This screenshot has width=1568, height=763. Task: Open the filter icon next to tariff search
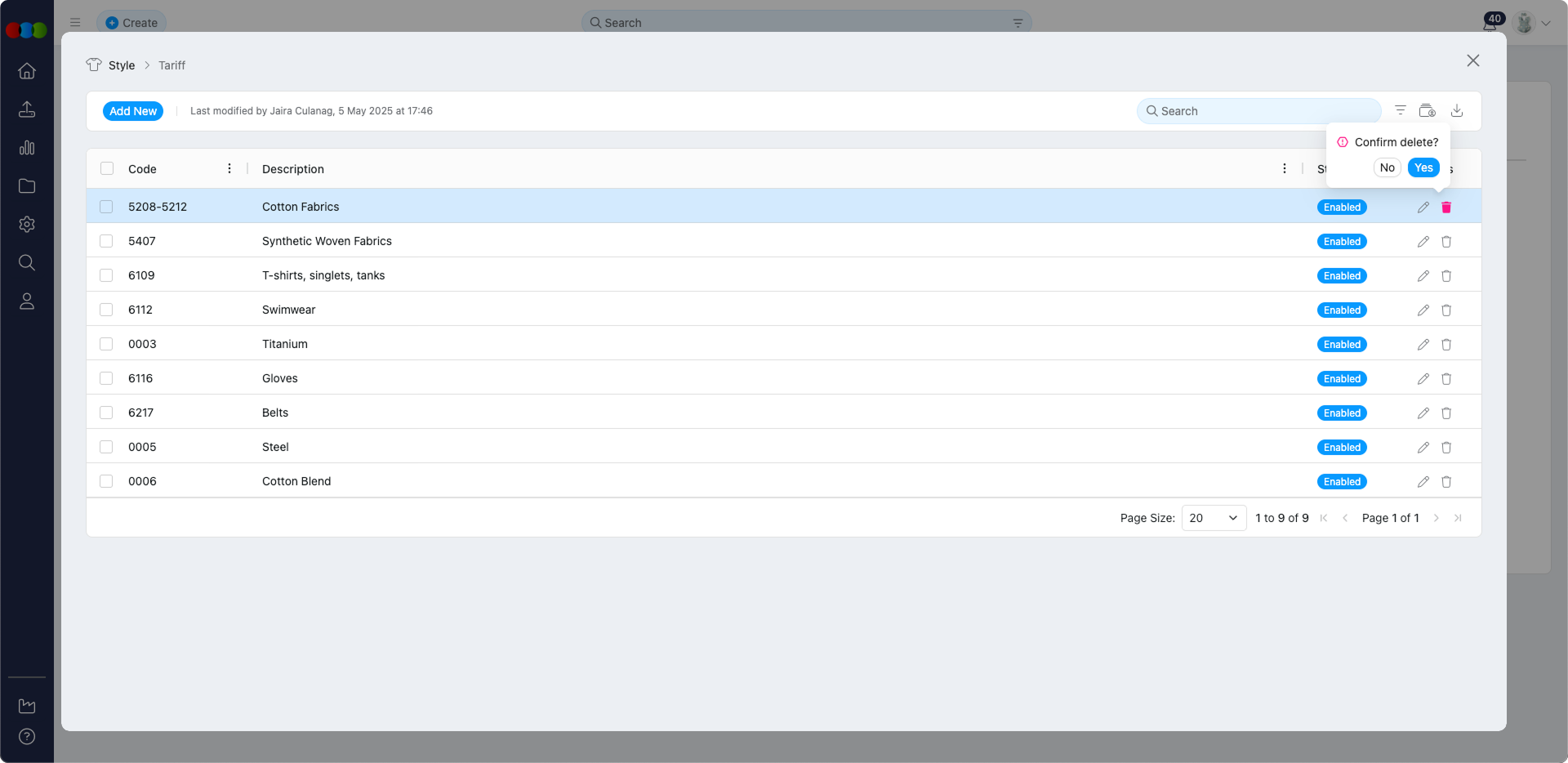click(x=1400, y=111)
